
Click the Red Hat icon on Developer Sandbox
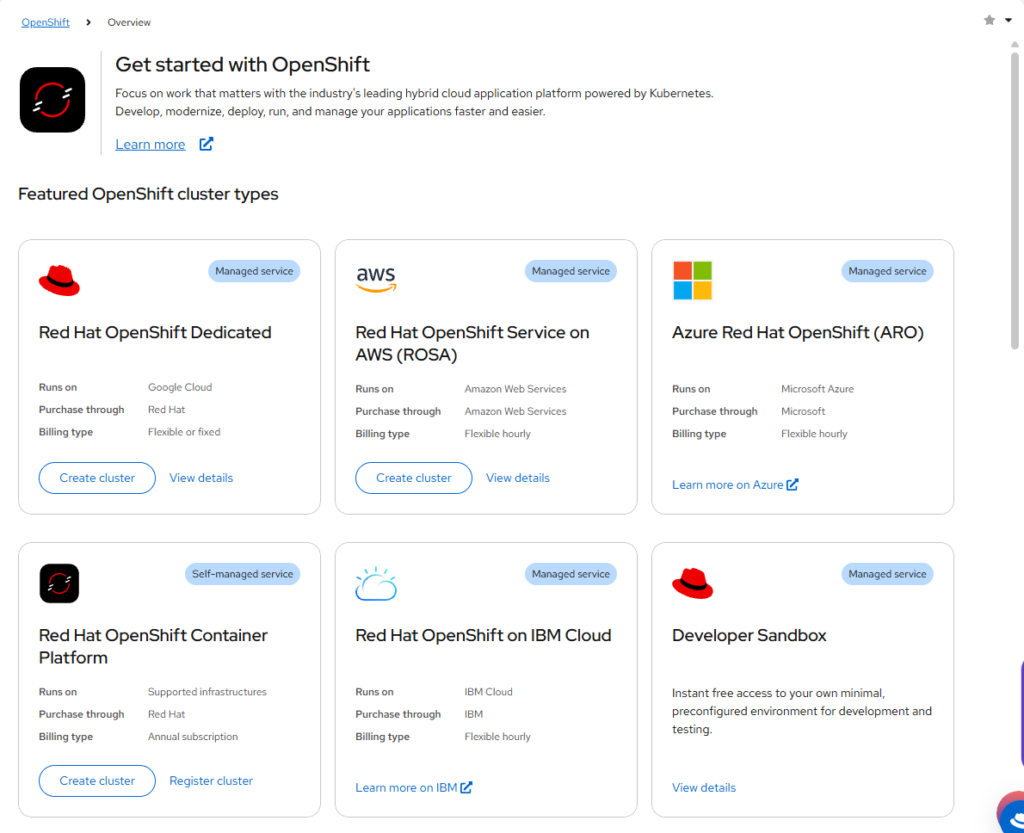click(692, 583)
